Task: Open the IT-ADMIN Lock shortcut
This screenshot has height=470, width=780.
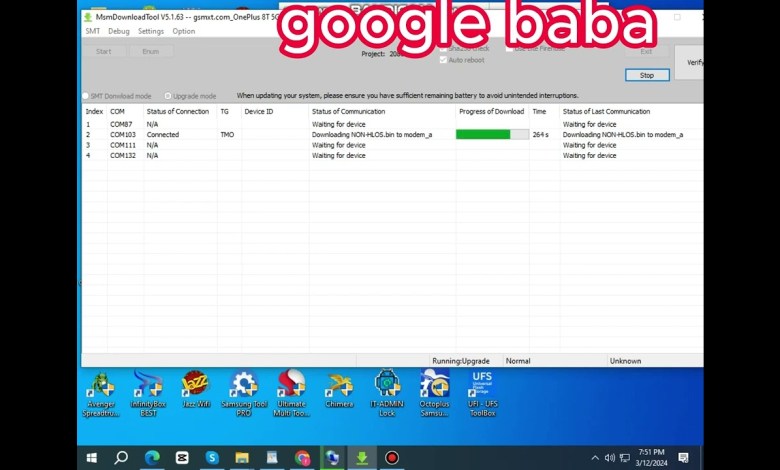Action: [x=387, y=385]
